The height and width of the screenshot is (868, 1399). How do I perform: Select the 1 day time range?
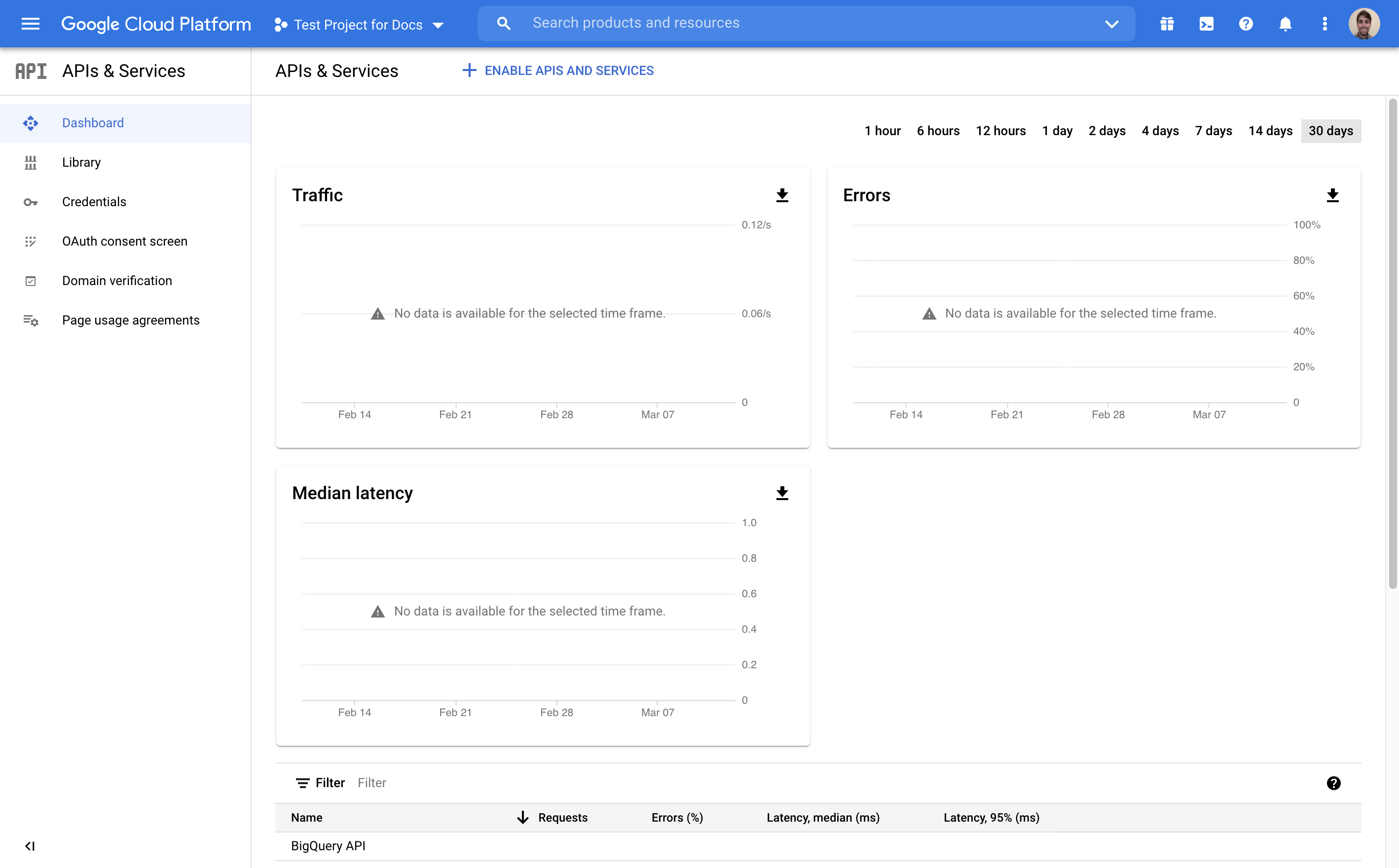point(1058,131)
